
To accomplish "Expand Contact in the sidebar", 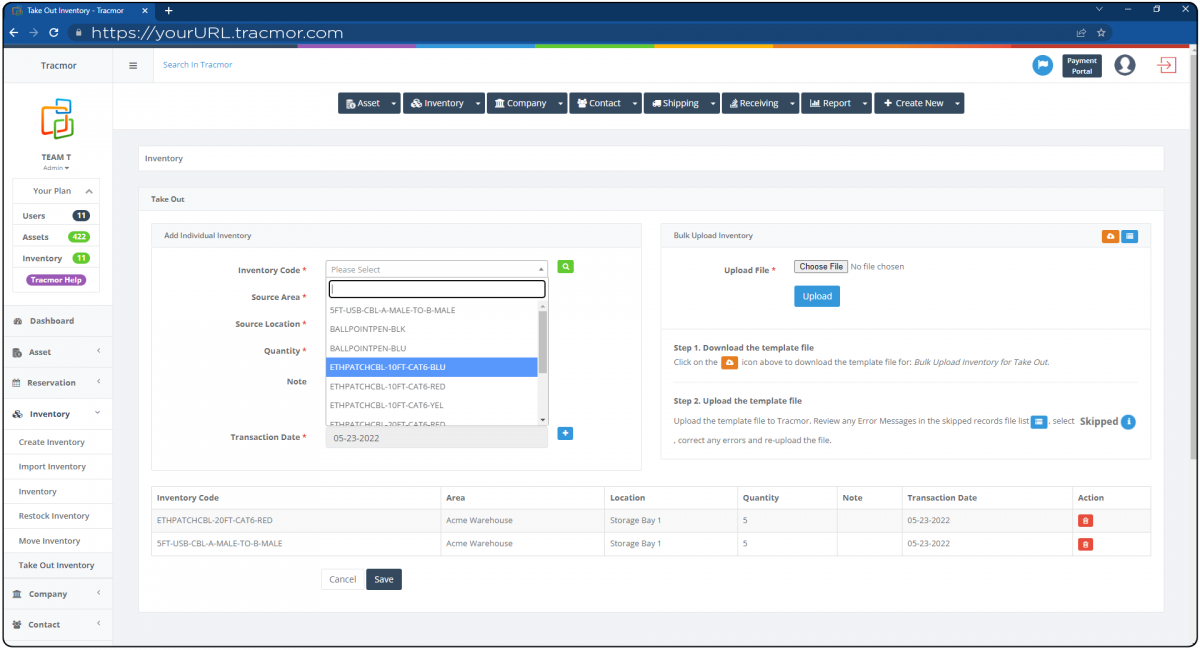I will pos(56,625).
